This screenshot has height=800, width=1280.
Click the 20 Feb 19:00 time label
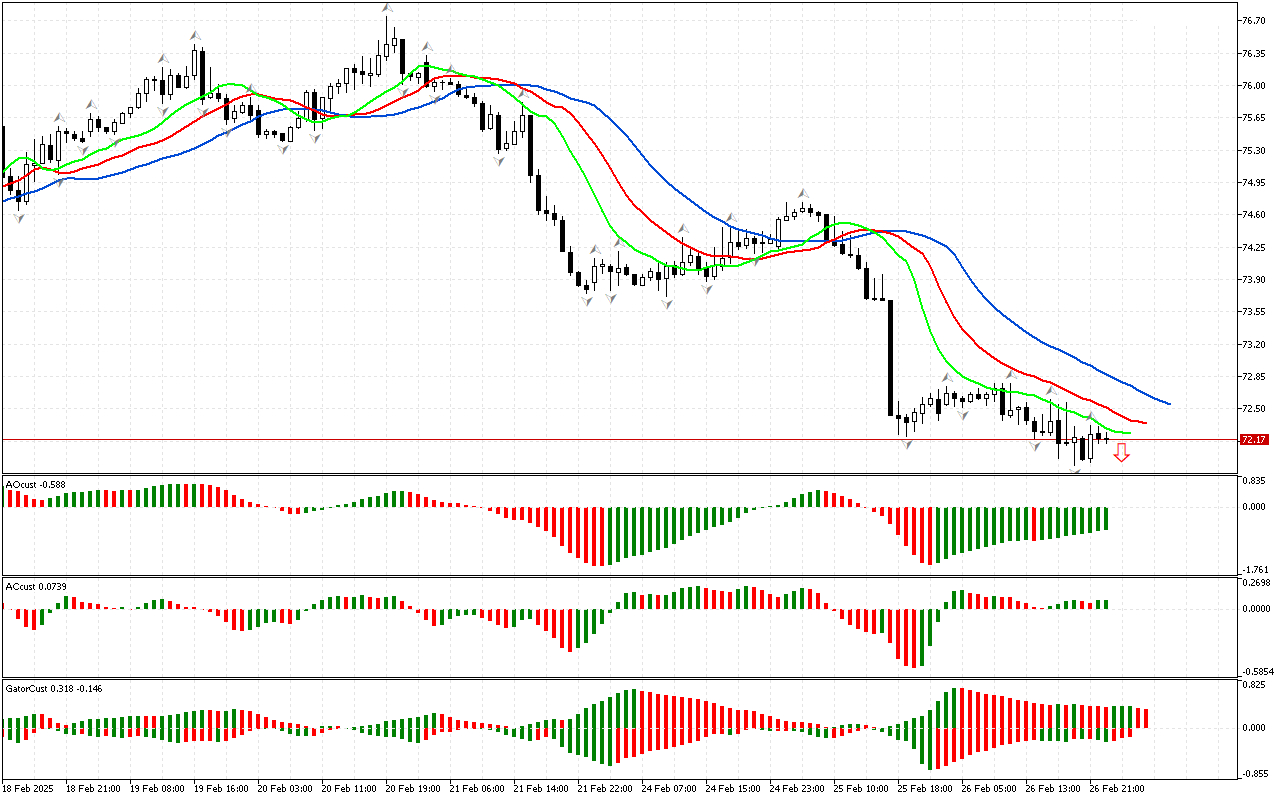point(413,789)
